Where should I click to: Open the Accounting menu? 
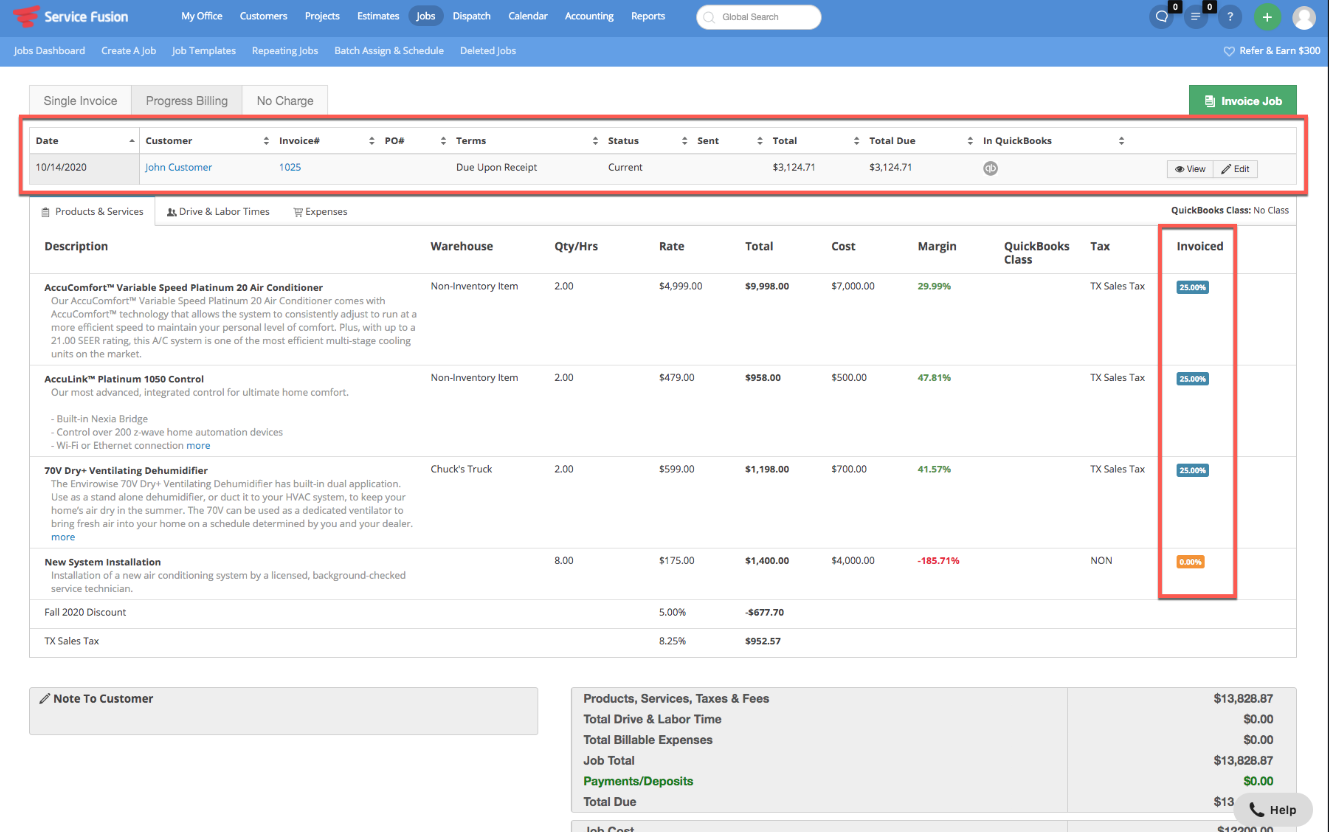pyautogui.click(x=589, y=16)
